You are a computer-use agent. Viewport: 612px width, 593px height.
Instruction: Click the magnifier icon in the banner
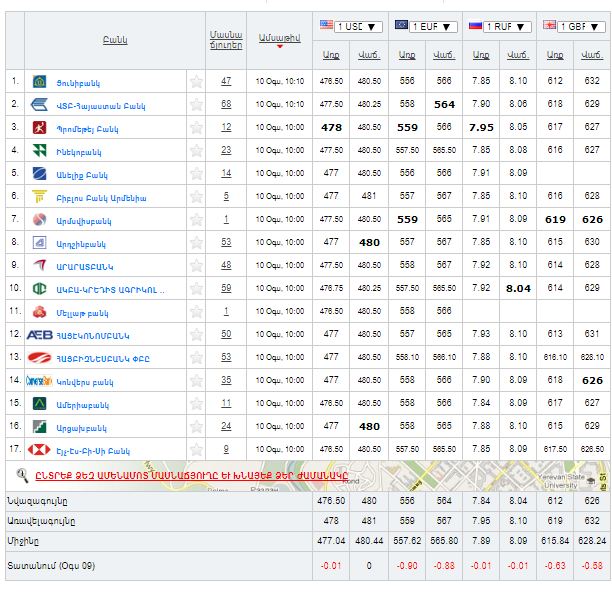pyautogui.click(x=22, y=474)
